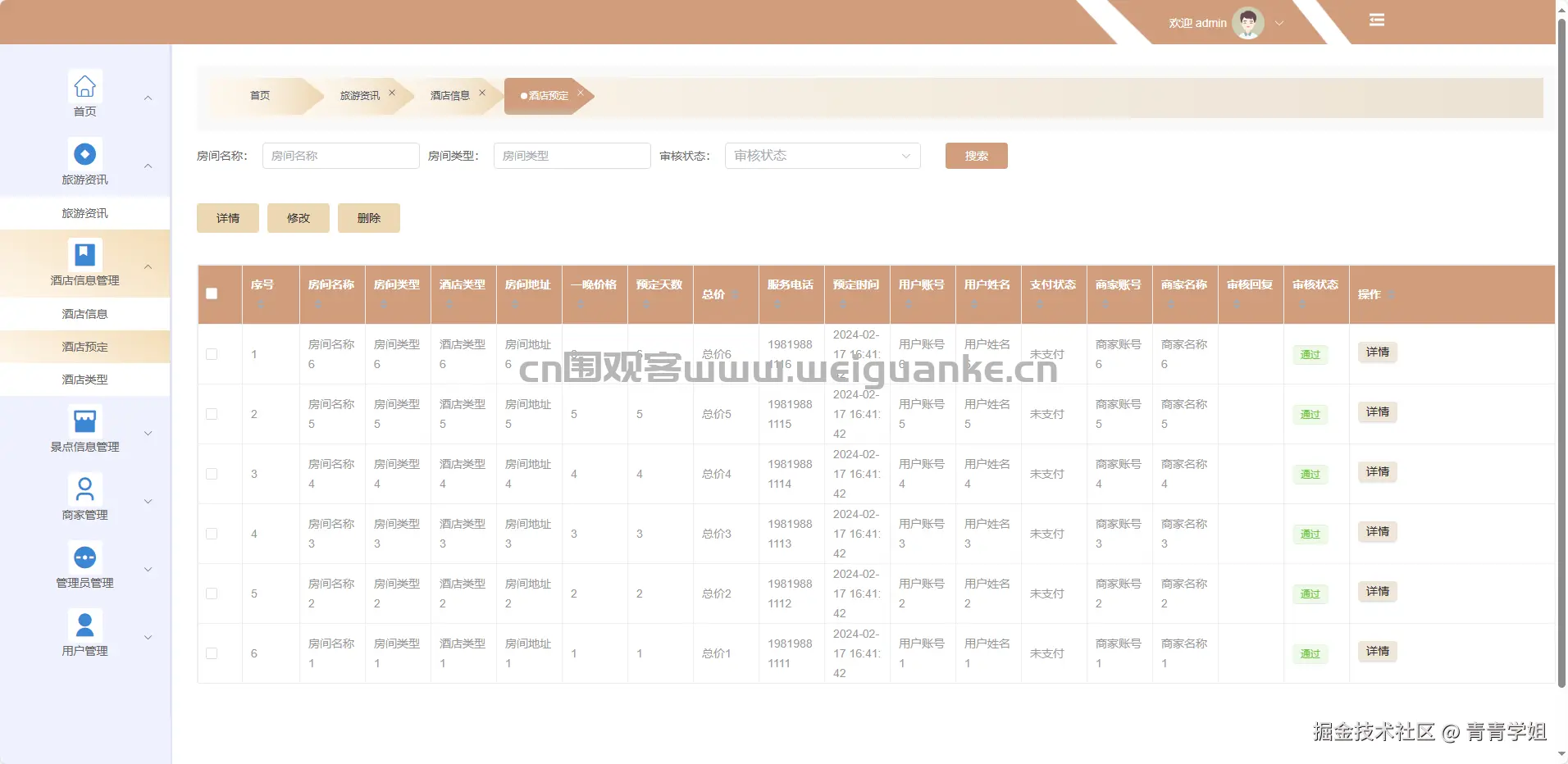Click the 修改 edit button
This screenshot has width=1568, height=764.
point(299,218)
